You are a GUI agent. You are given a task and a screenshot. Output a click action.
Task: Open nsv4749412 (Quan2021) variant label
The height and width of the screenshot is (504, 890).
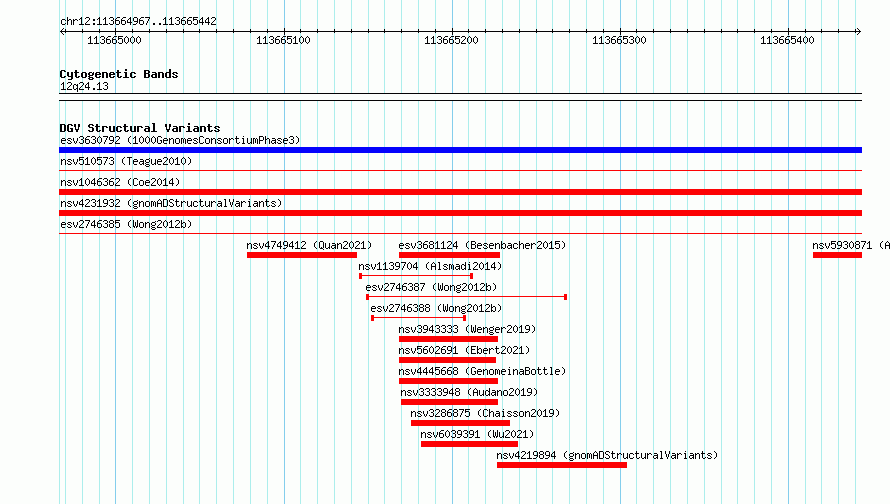click(309, 245)
